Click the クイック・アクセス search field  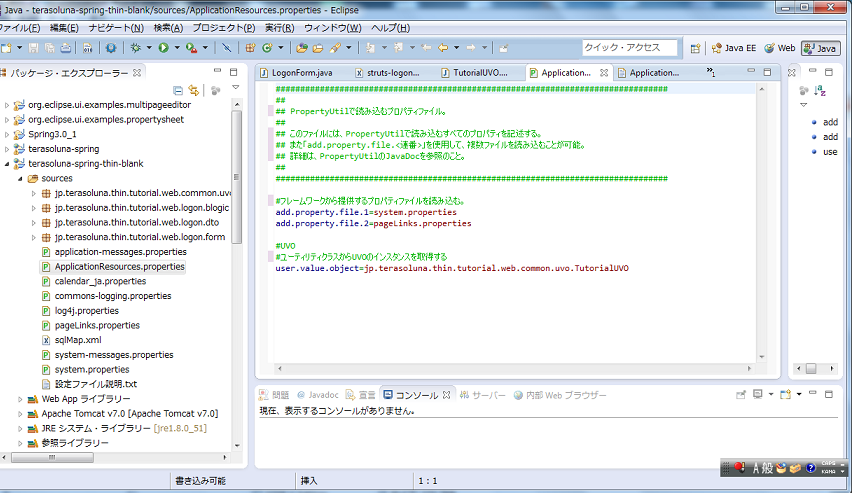630,48
